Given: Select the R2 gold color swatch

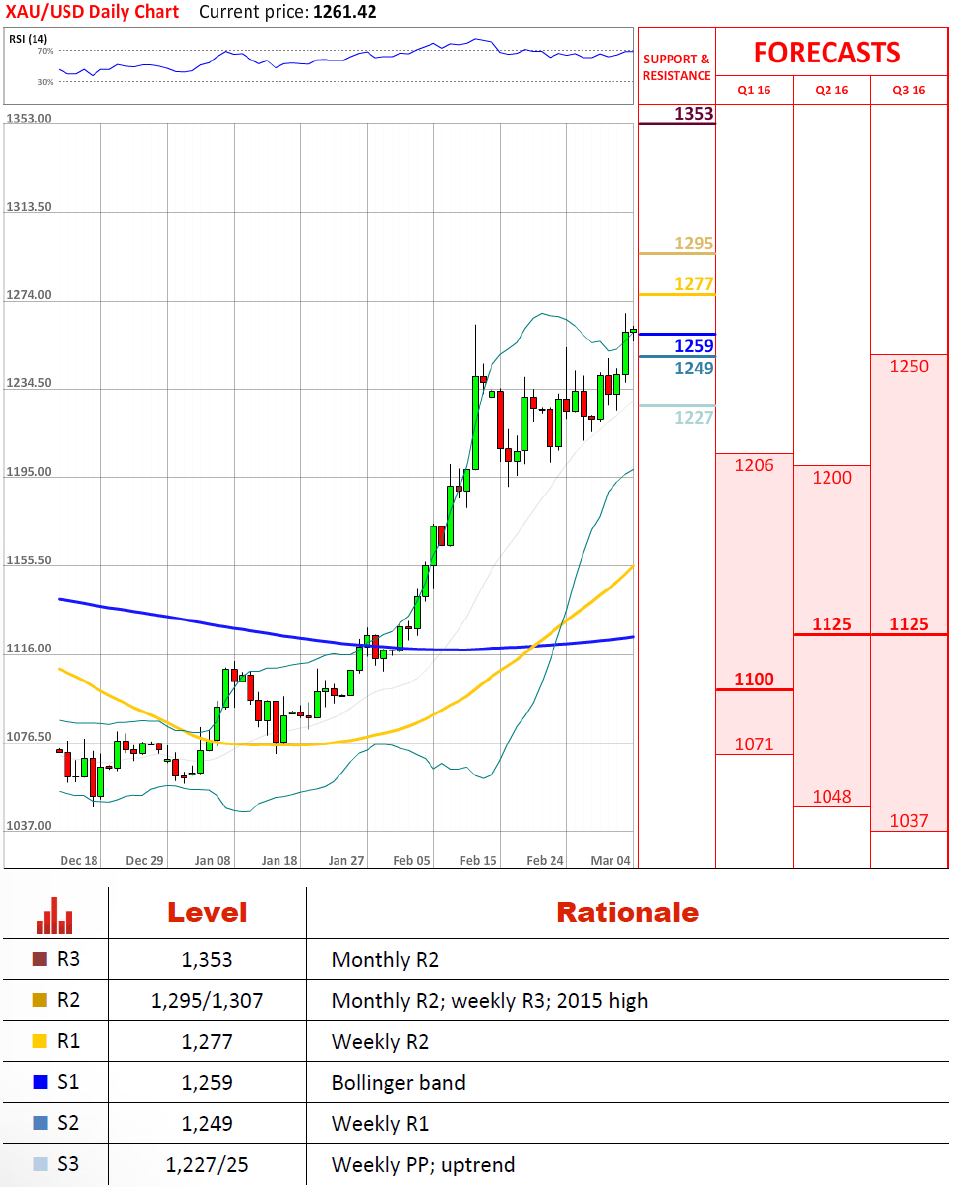Looking at the screenshot, I should 40,1000.
